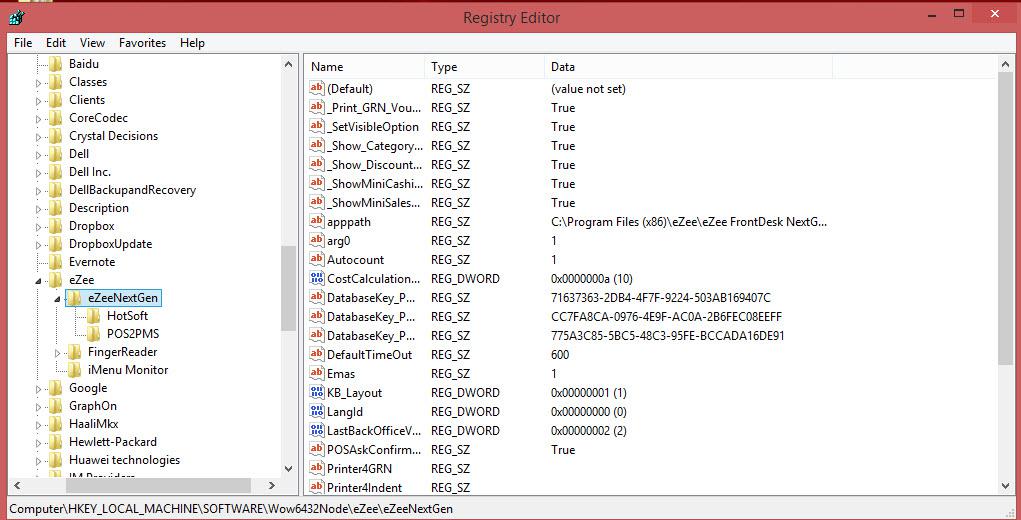Sort by the Name column header

(x=365, y=66)
